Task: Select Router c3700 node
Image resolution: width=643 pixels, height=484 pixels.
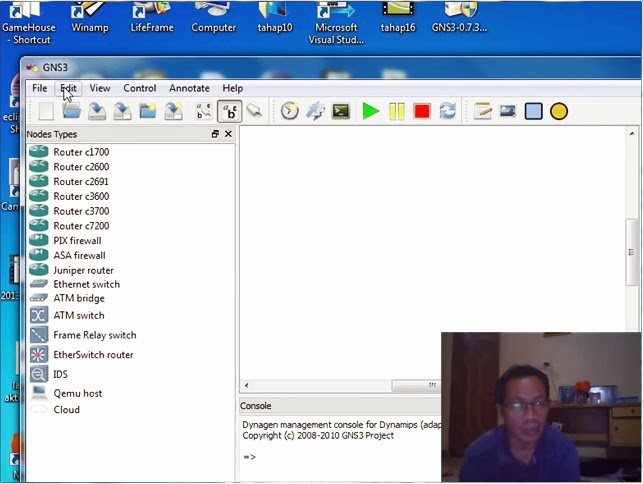Action: click(69, 211)
